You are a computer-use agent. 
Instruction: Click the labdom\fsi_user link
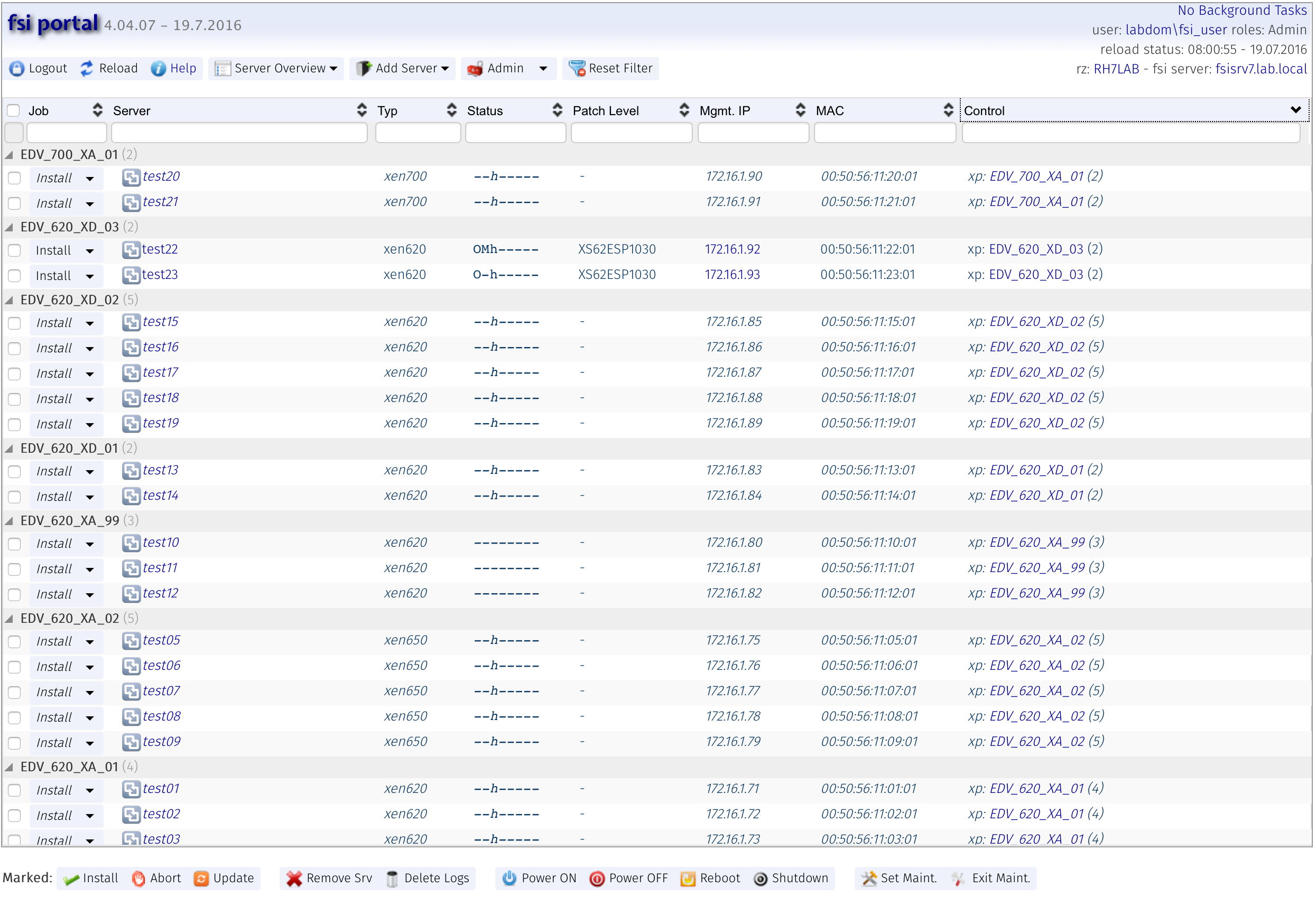point(1176,30)
